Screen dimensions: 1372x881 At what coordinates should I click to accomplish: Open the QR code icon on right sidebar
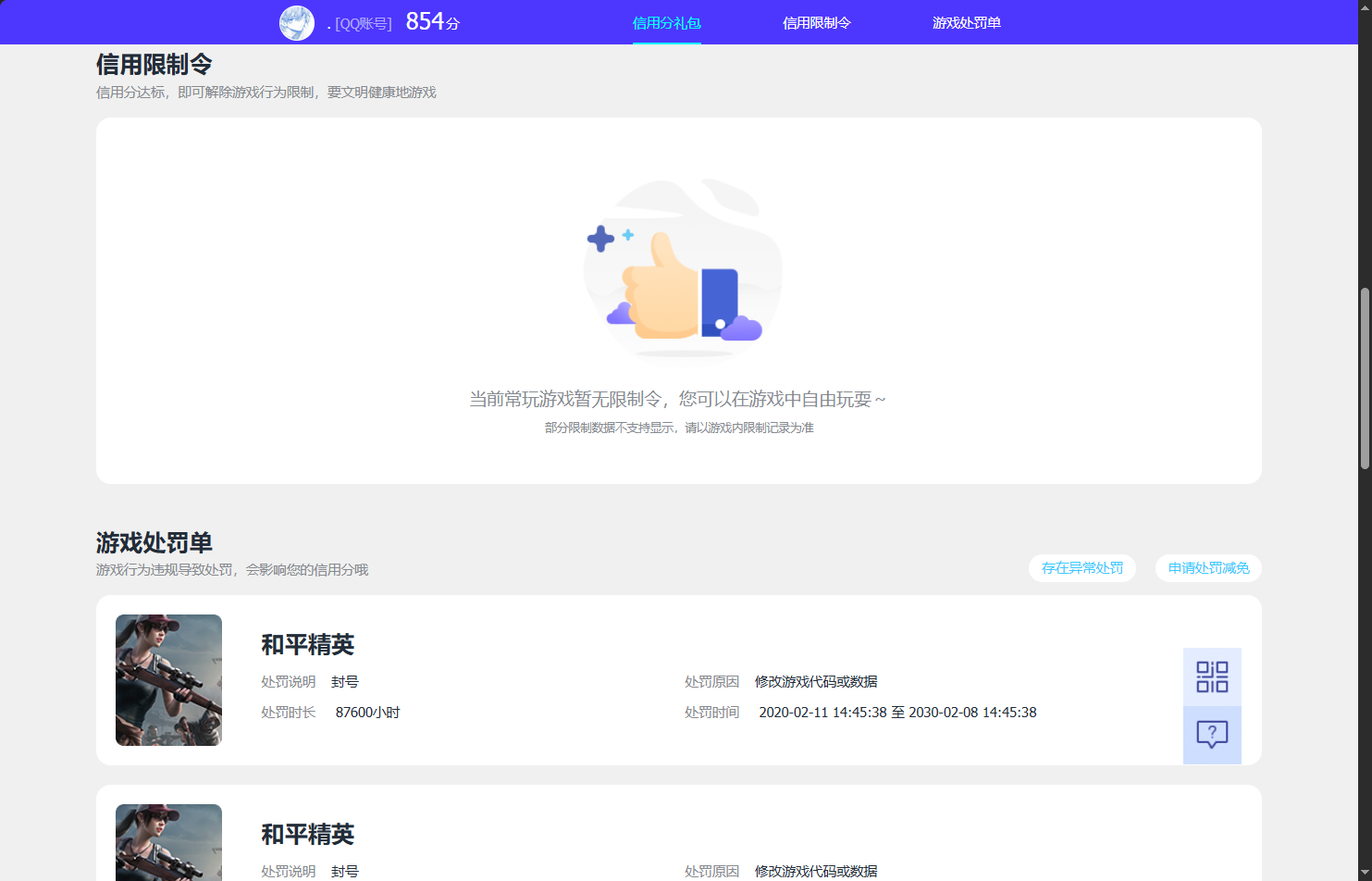(x=1212, y=676)
